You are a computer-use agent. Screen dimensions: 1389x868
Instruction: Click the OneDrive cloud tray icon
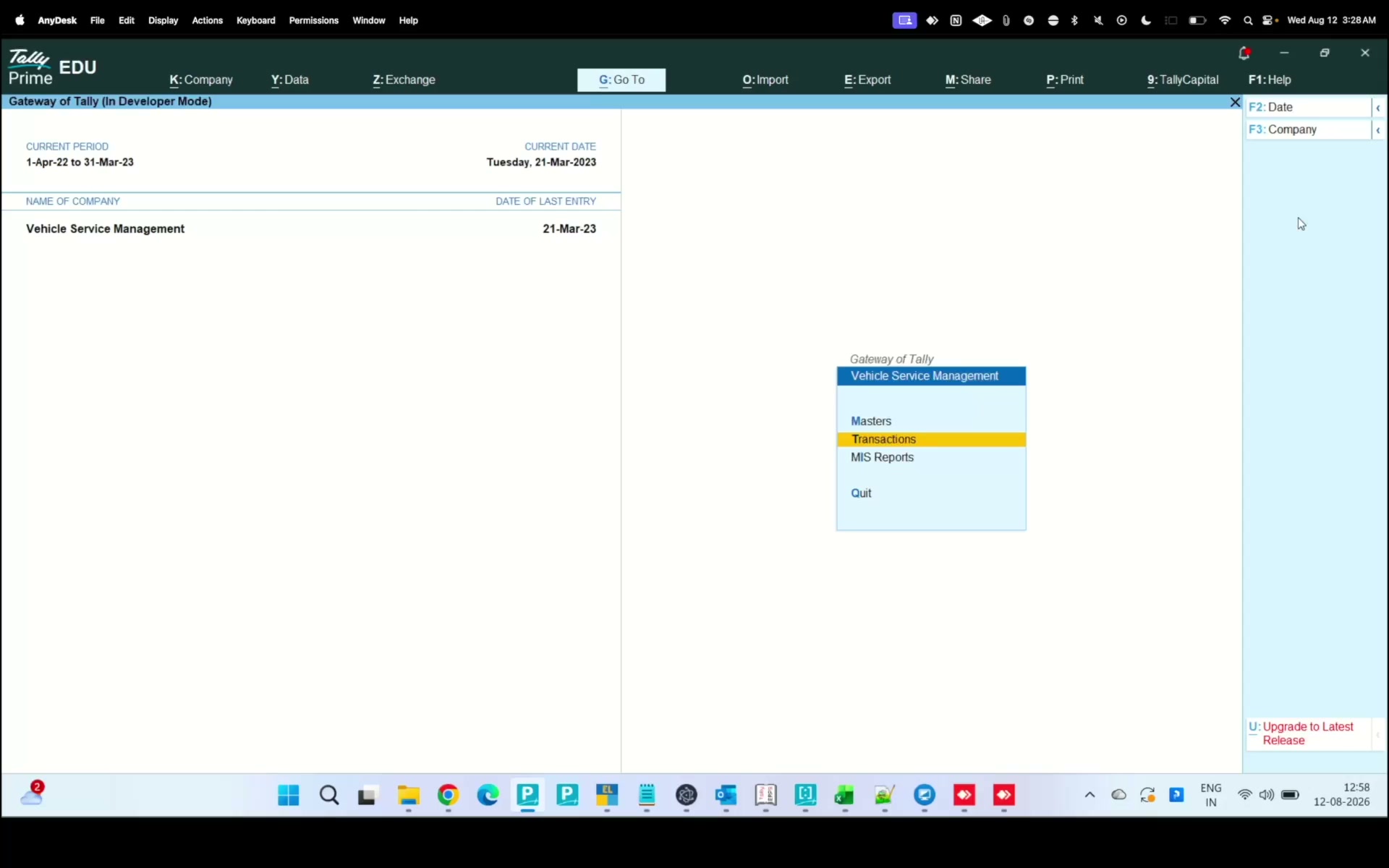click(1119, 795)
